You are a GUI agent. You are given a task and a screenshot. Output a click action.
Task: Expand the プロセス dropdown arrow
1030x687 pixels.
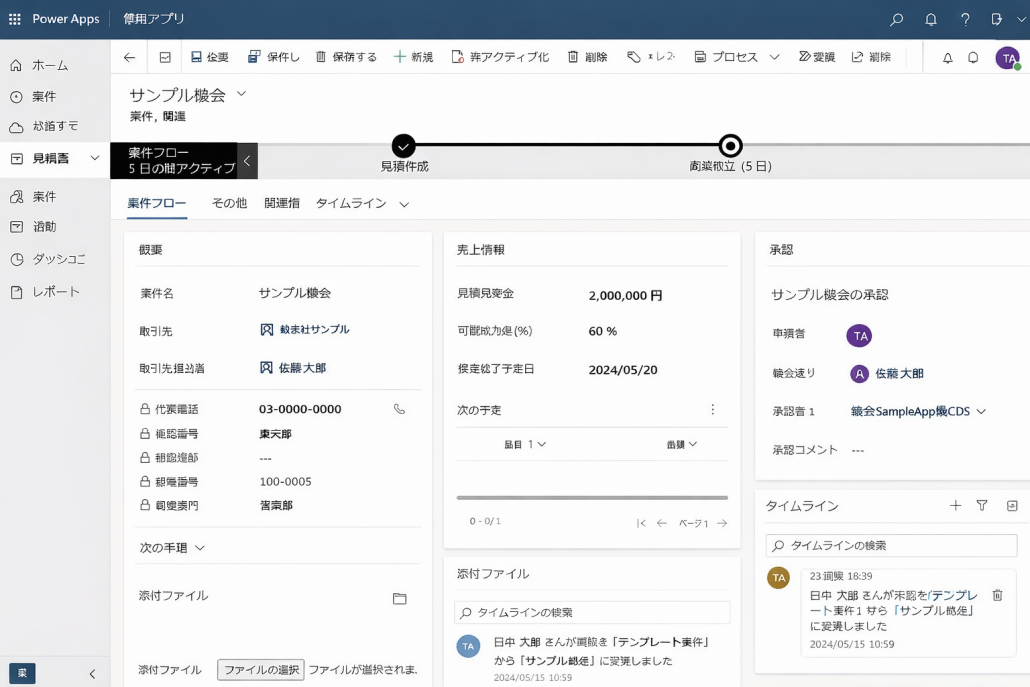point(774,57)
